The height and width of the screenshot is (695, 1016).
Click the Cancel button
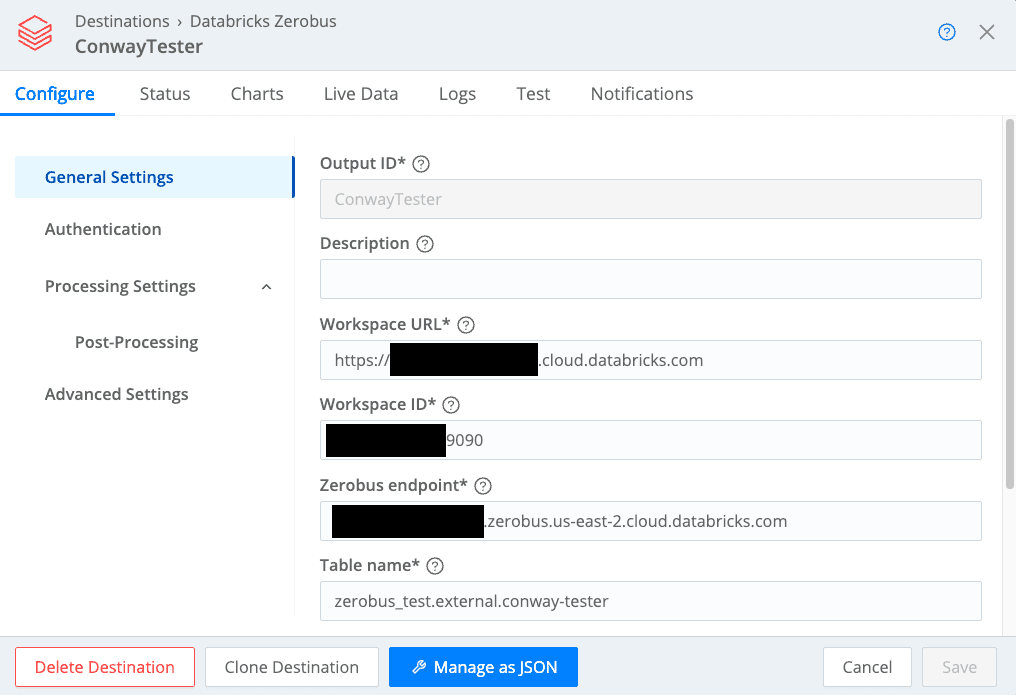[x=867, y=667]
